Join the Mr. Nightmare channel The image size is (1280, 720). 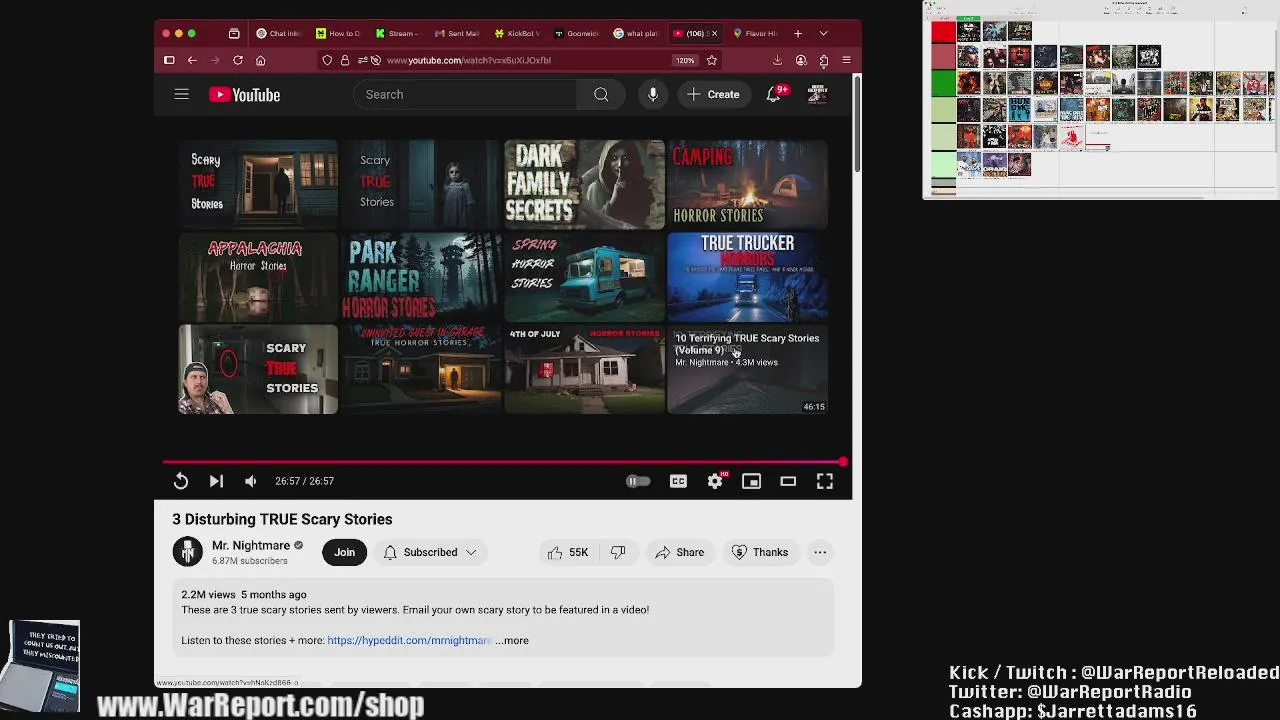coord(344,552)
